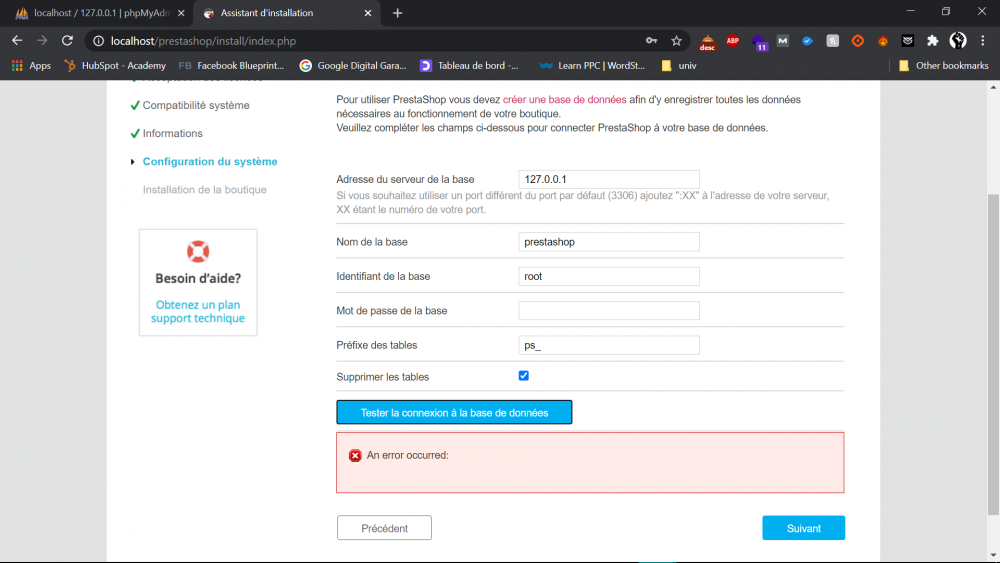
Task: Click the purple extension with badge 11
Action: point(758,42)
